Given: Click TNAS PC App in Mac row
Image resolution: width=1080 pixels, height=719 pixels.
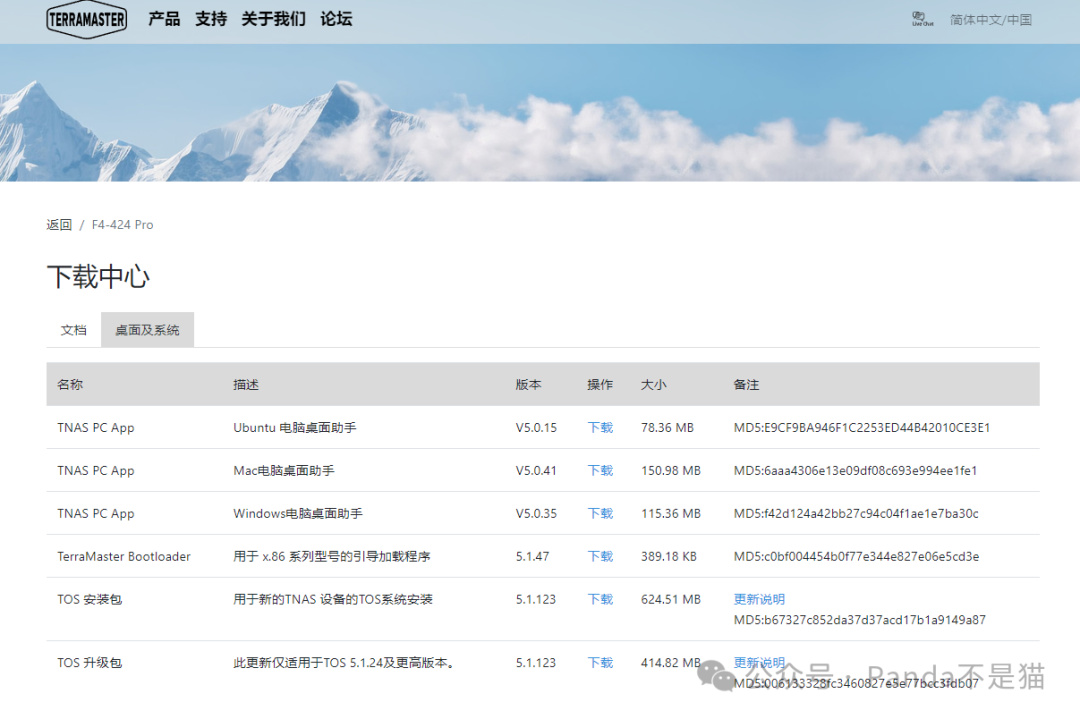Looking at the screenshot, I should tap(96, 470).
